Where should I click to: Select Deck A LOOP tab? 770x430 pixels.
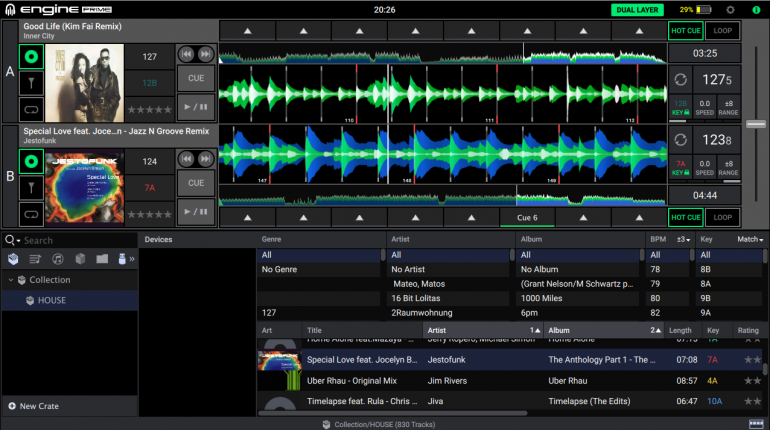(722, 30)
